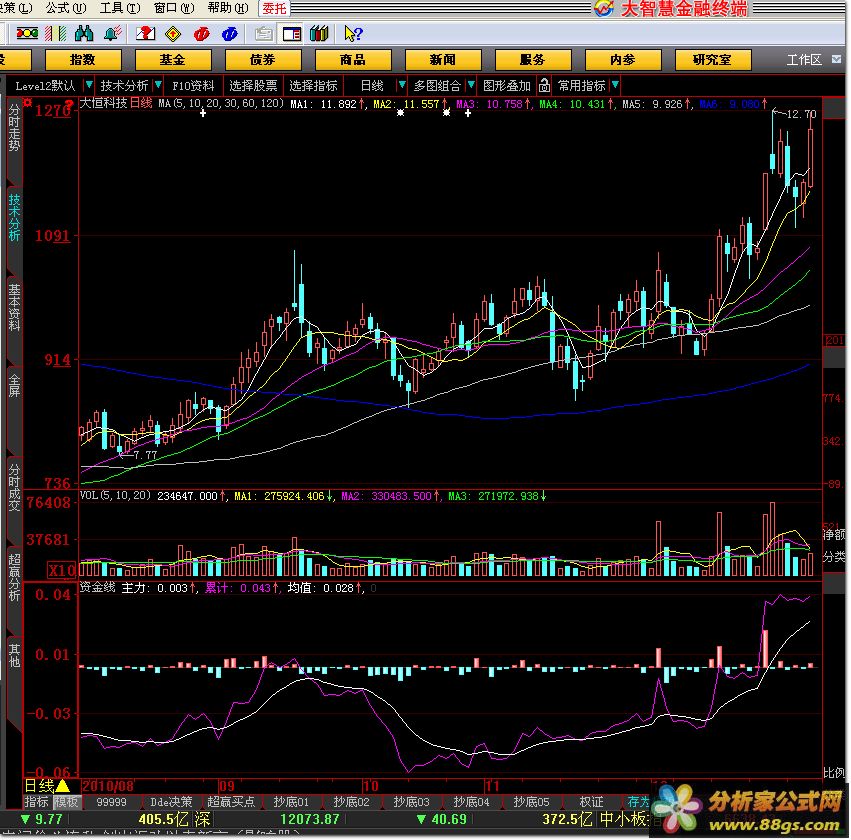
Task: Expand the Level2默认 dropdown arrow
Action: coord(89,85)
